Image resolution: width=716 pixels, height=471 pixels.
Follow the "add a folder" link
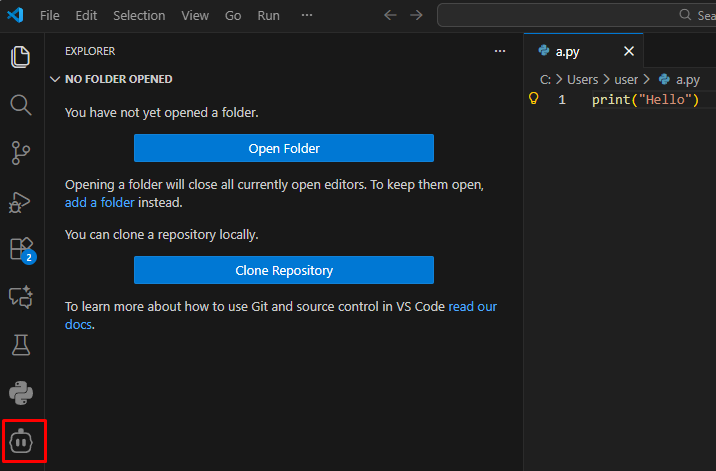coord(99,202)
